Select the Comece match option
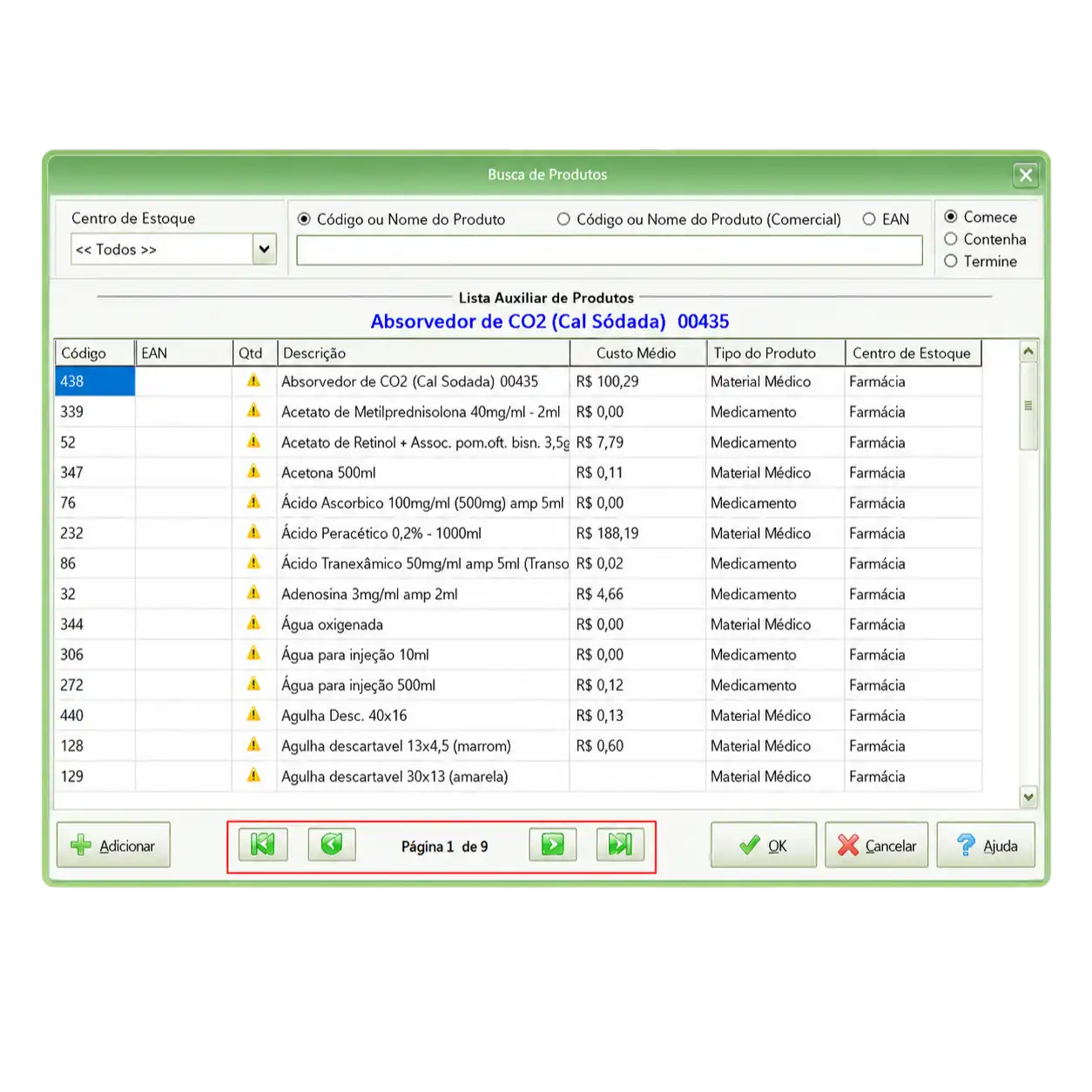The image size is (1092, 1092). 951,217
